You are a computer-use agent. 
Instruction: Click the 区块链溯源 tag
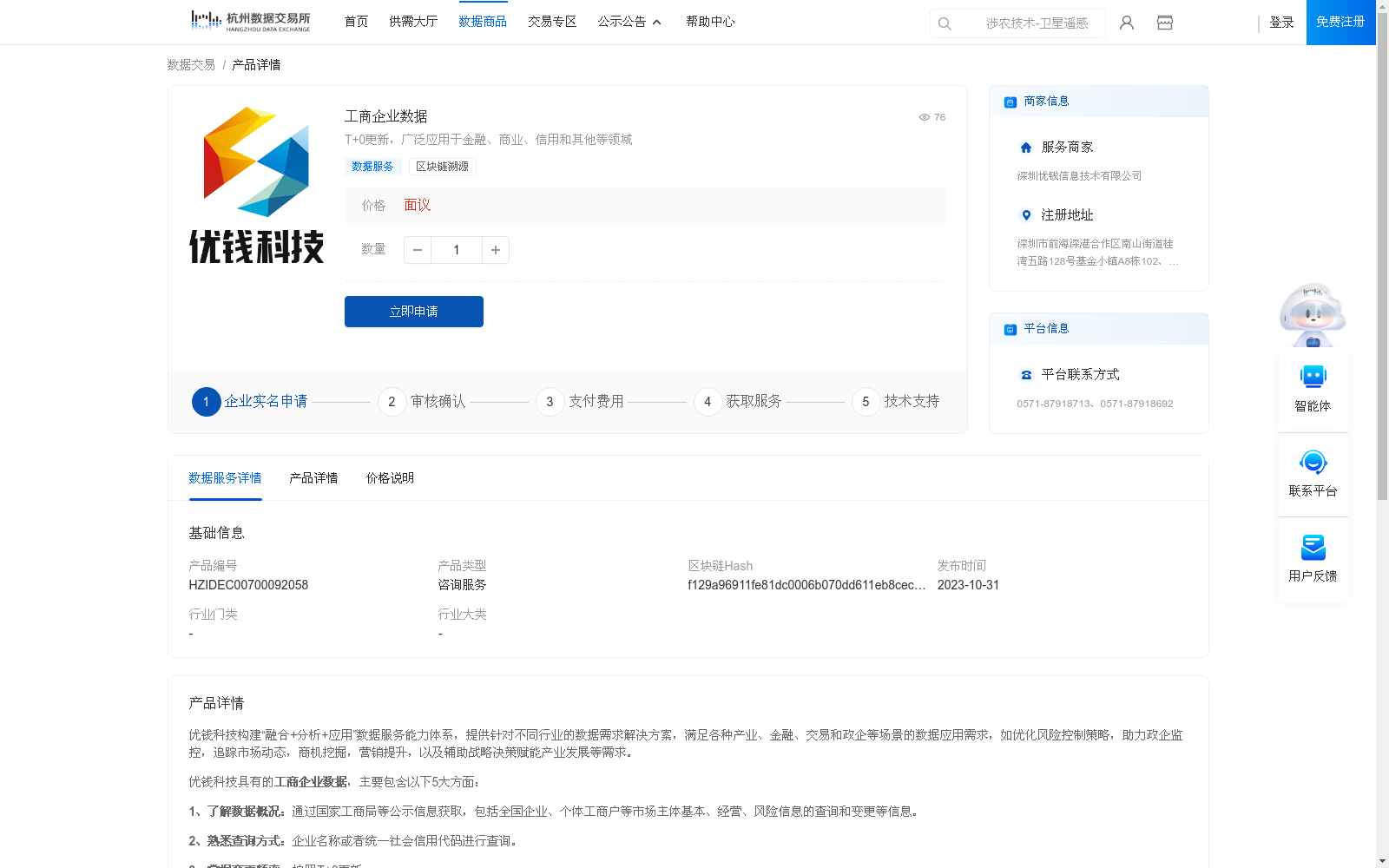(x=442, y=167)
